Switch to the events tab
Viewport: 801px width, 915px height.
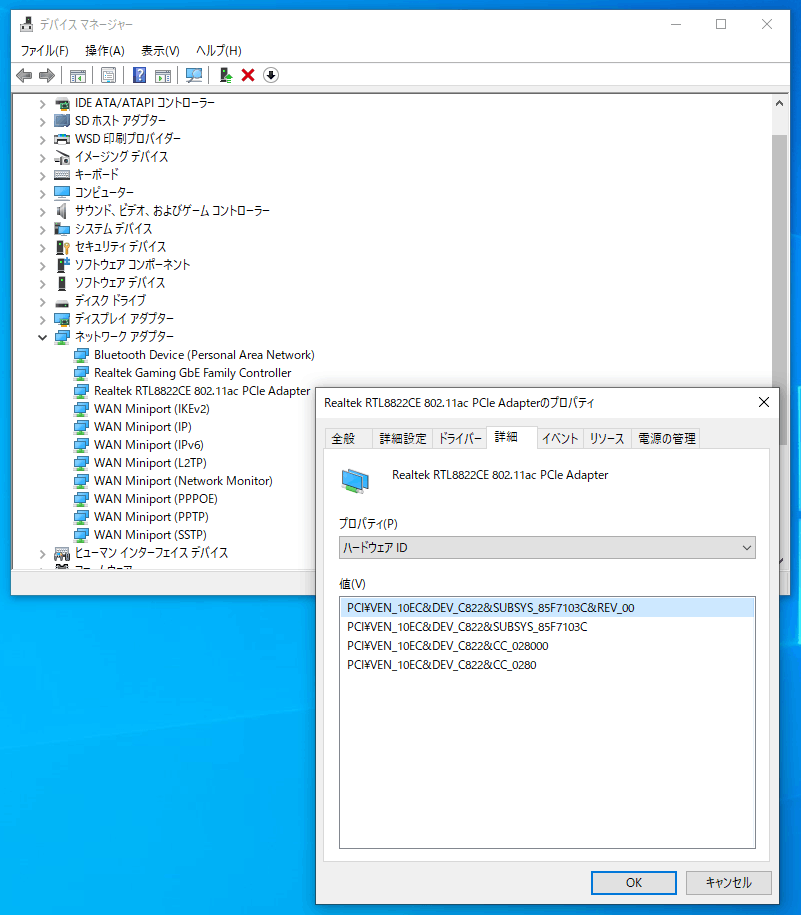[559, 437]
